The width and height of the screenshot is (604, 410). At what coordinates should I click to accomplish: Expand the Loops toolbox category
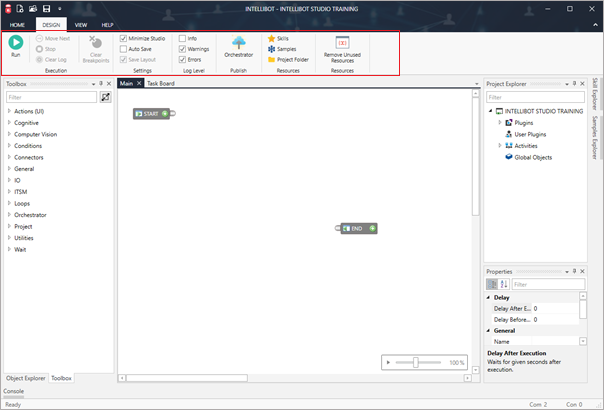pos(10,203)
